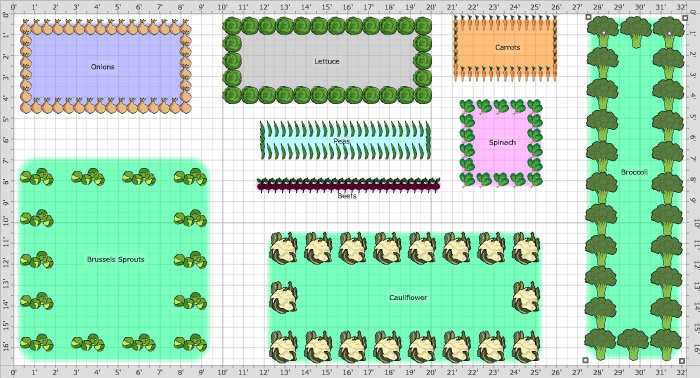Screen dimensions: 700x378
Task: Select the Brussels Sprouts bed label
Action: [116, 259]
